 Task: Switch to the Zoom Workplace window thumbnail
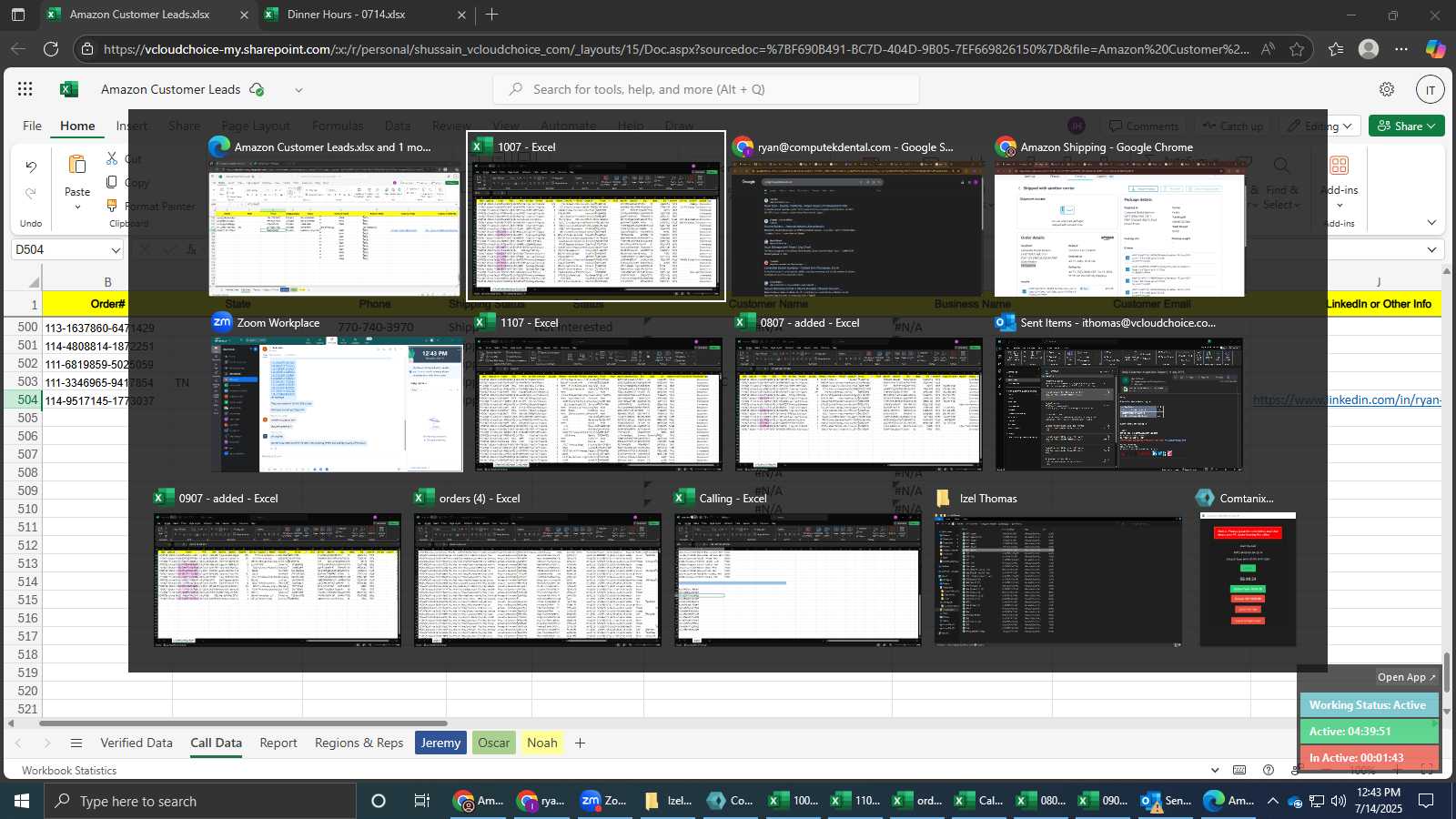337,392
